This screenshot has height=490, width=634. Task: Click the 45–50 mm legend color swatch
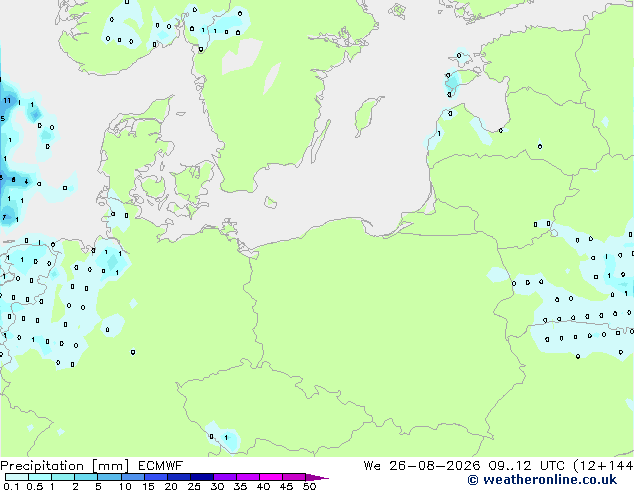(294, 477)
